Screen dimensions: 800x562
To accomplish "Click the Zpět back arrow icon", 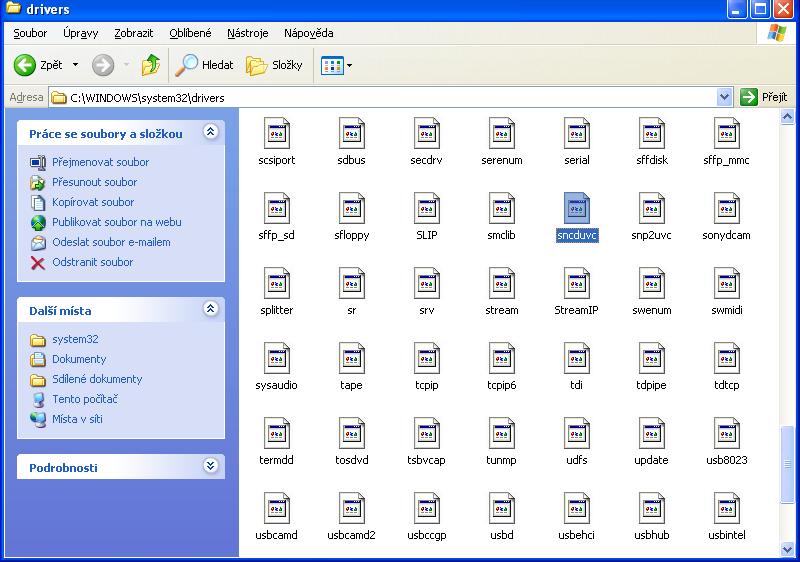I will click(25, 65).
